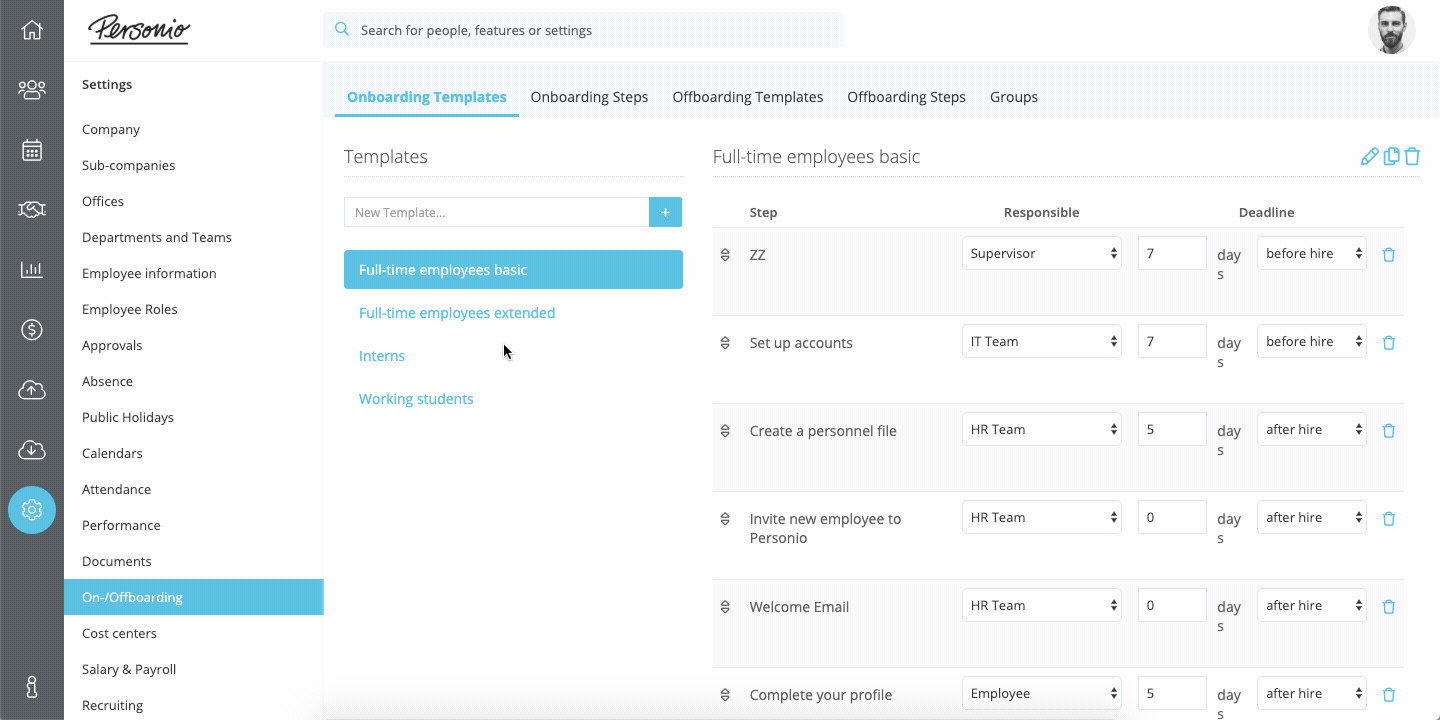Open the before hire dropdown for ZZ
The width and height of the screenshot is (1440, 720).
(x=1312, y=253)
